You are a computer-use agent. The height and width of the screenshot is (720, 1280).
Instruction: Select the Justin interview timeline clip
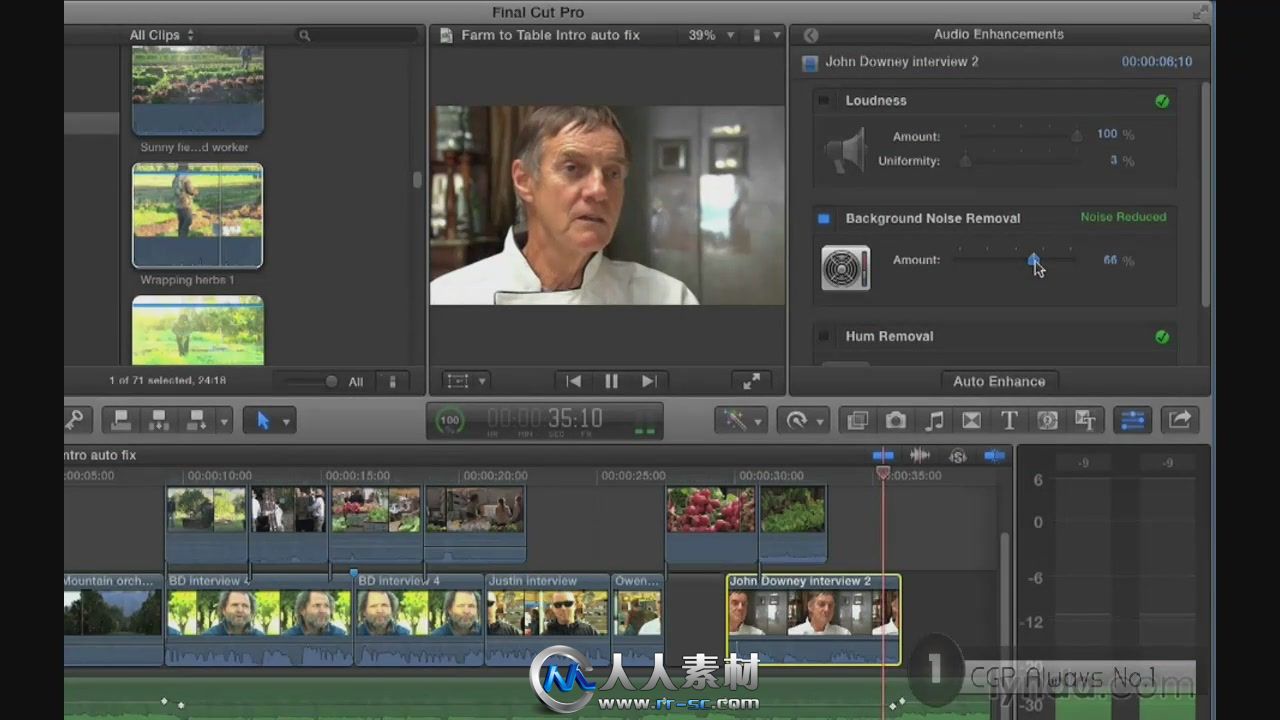[x=547, y=619]
